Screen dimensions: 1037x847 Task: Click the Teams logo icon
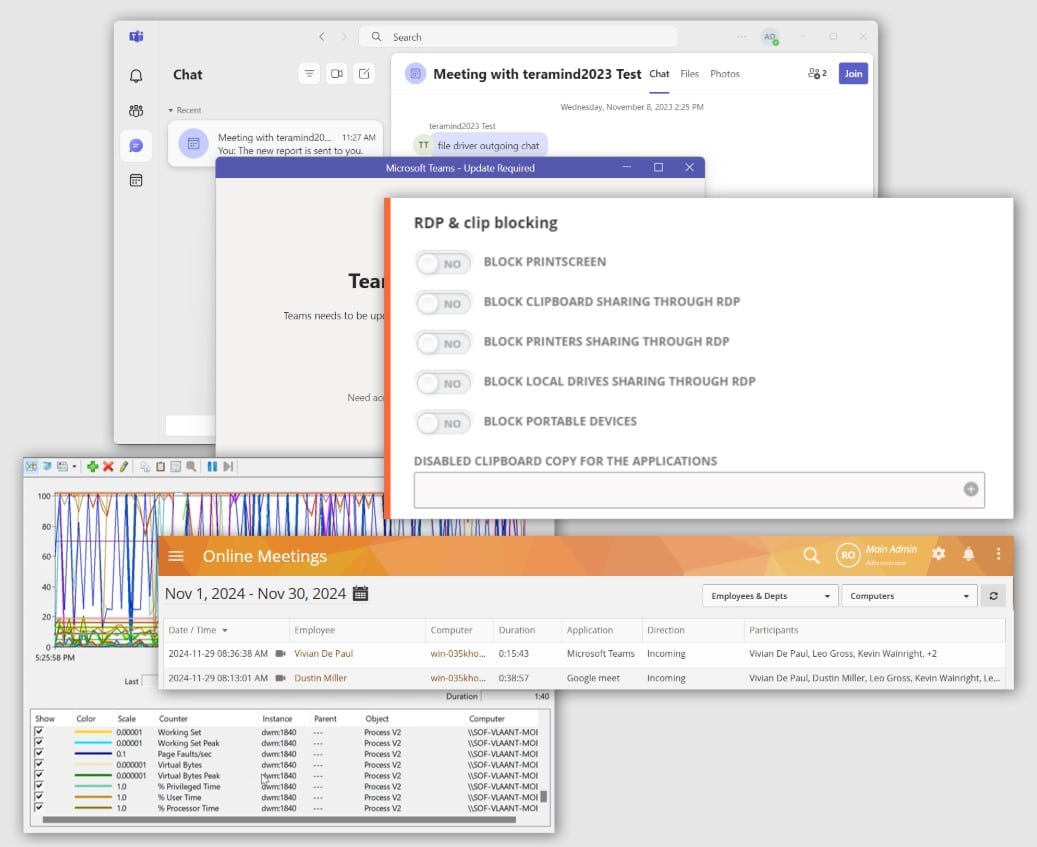click(x=136, y=36)
